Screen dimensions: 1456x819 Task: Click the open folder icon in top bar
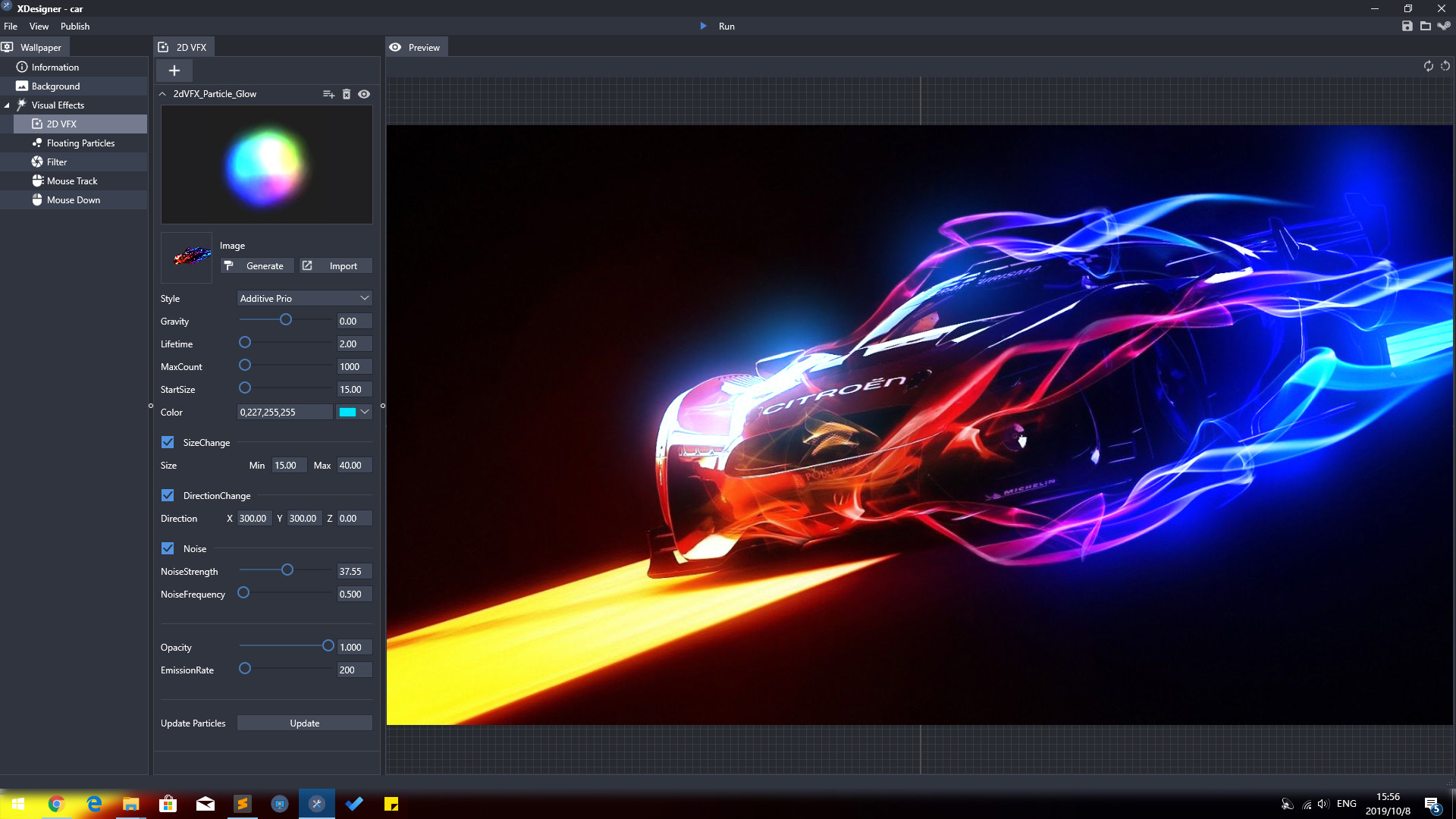tap(1426, 26)
